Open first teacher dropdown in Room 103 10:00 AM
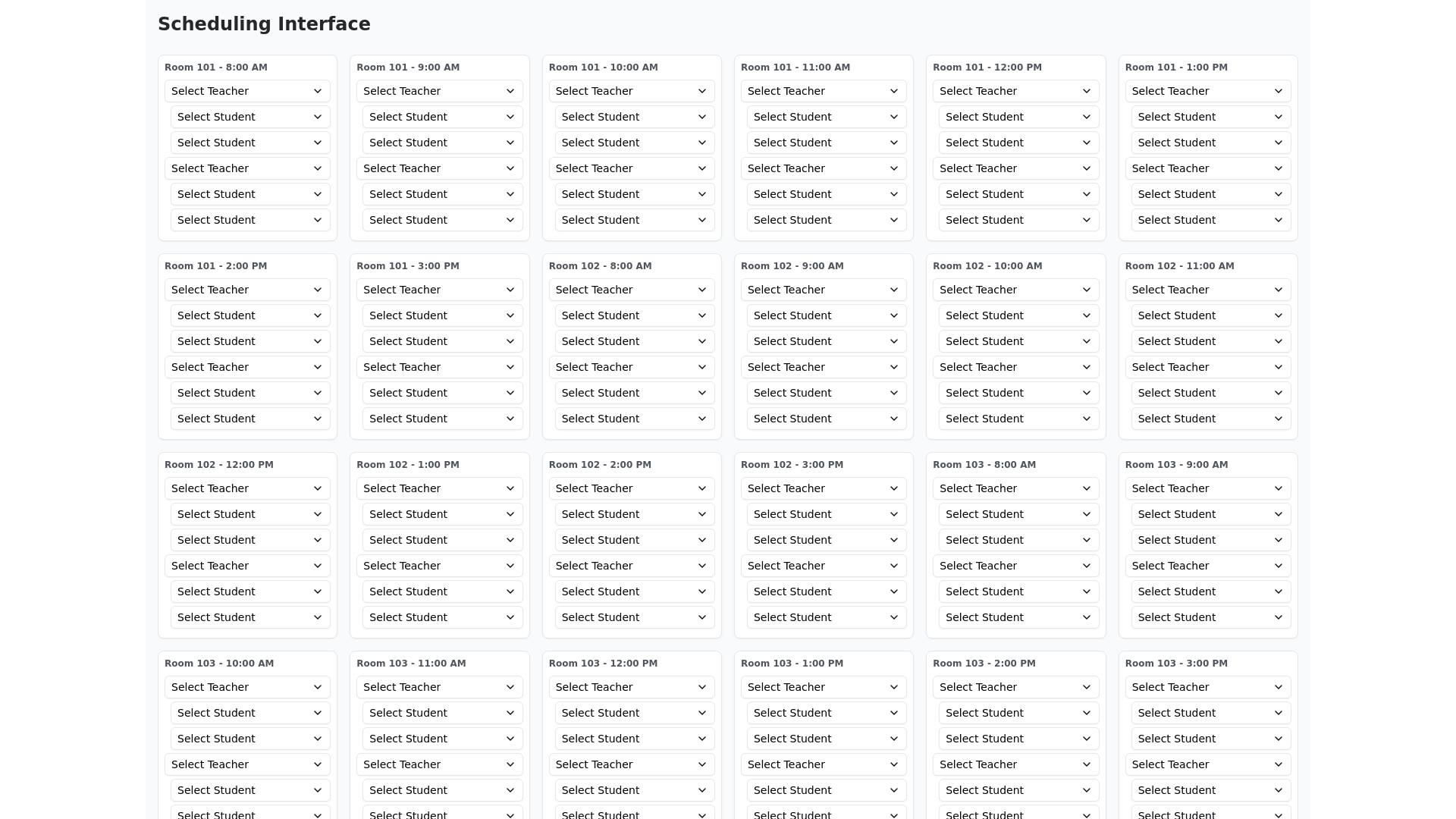Viewport: 1456px width, 819px height. [x=247, y=687]
